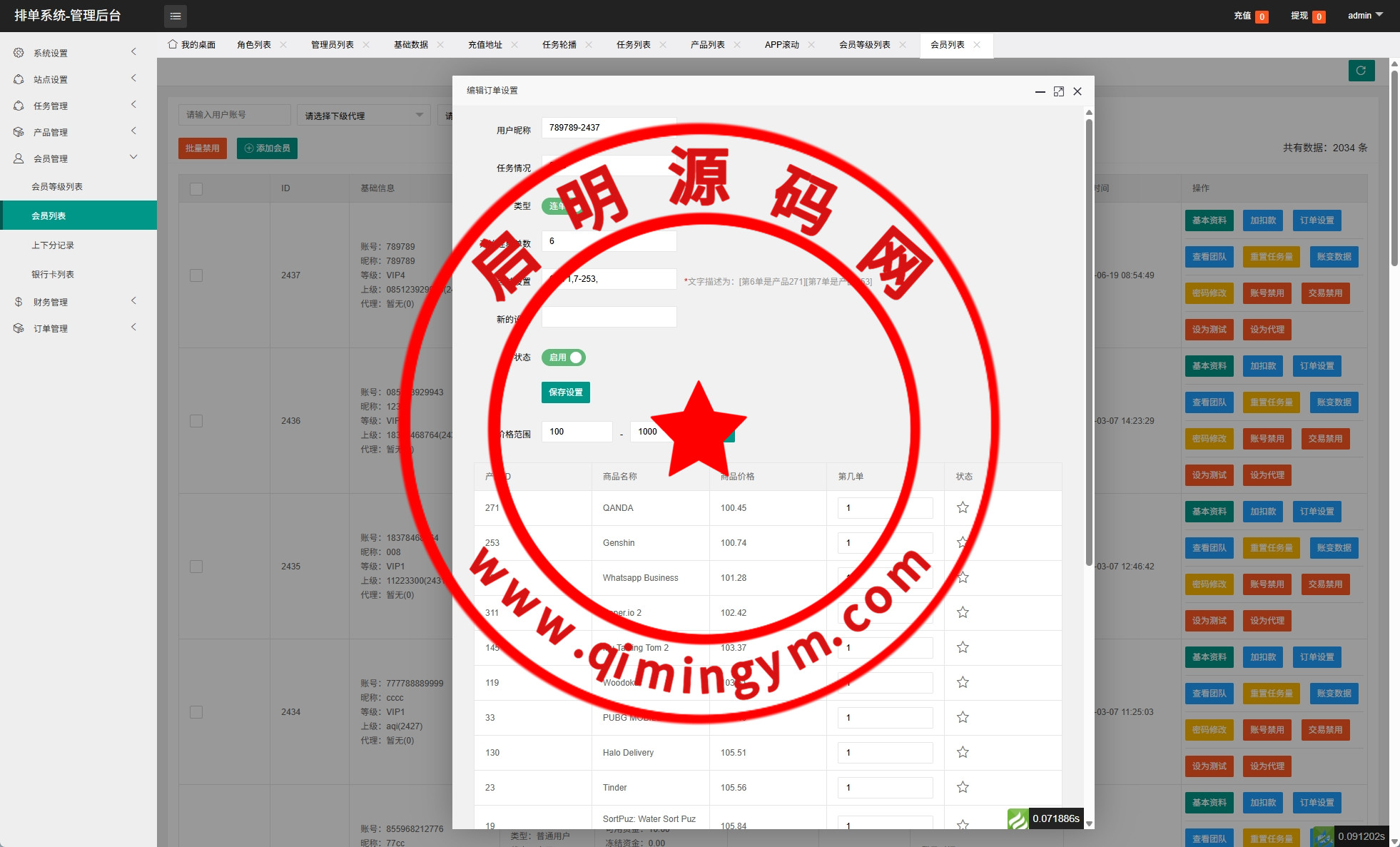Check the checkbox for member 2437
1400x847 pixels.
(196, 275)
